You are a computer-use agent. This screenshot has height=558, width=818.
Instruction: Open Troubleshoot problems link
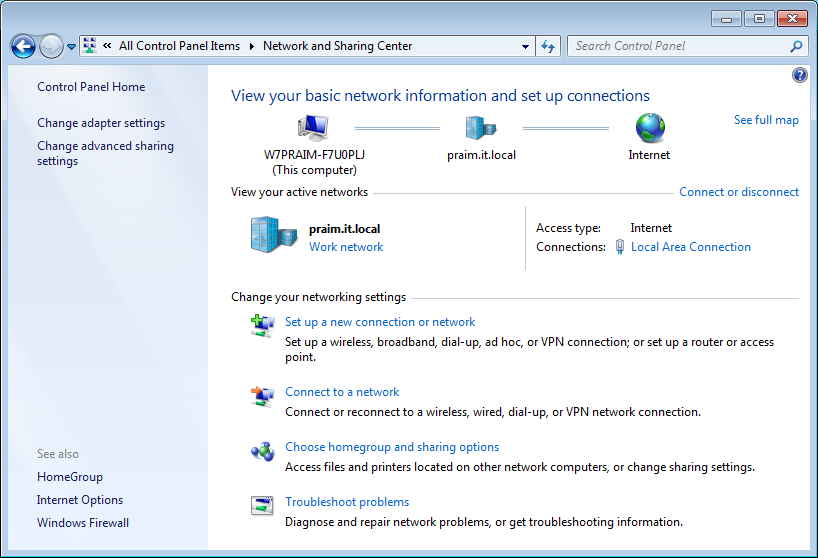[347, 502]
